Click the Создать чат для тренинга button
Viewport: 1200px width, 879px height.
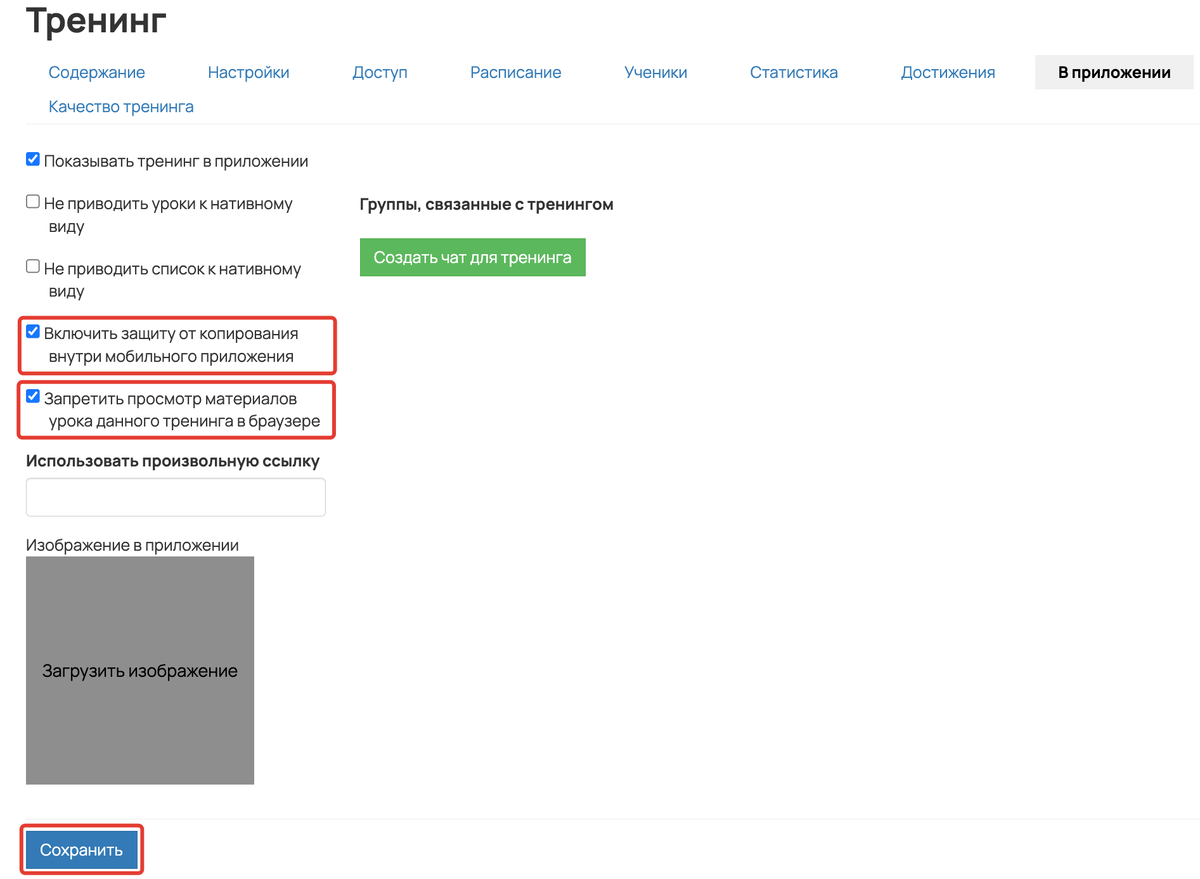(472, 257)
